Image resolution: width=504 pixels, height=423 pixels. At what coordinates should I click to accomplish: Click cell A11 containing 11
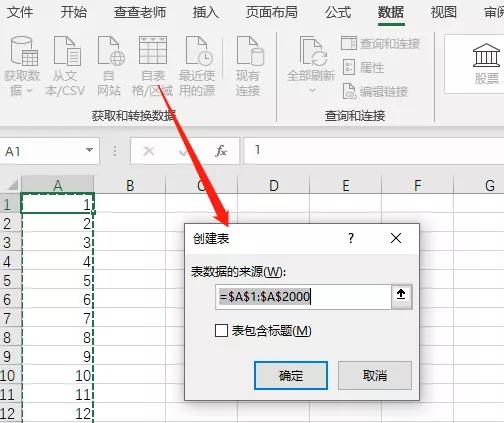tap(58, 394)
